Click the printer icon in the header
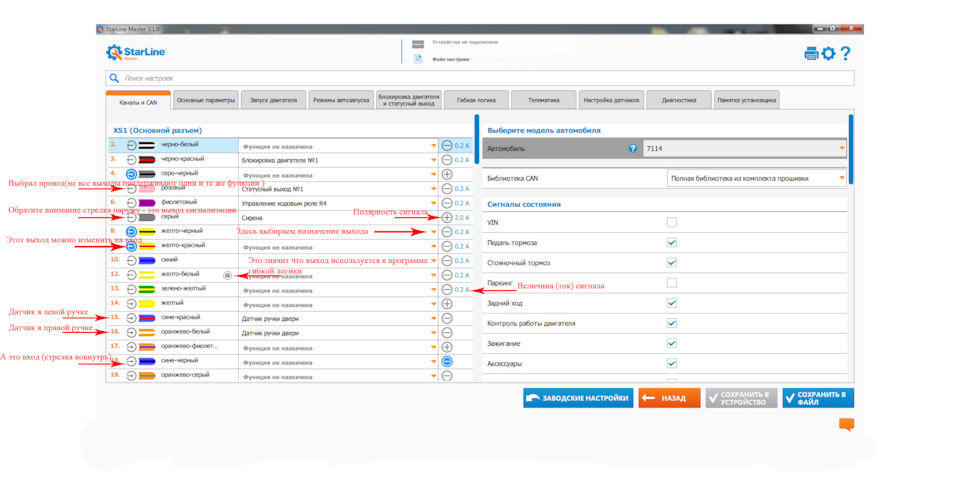 (811, 54)
